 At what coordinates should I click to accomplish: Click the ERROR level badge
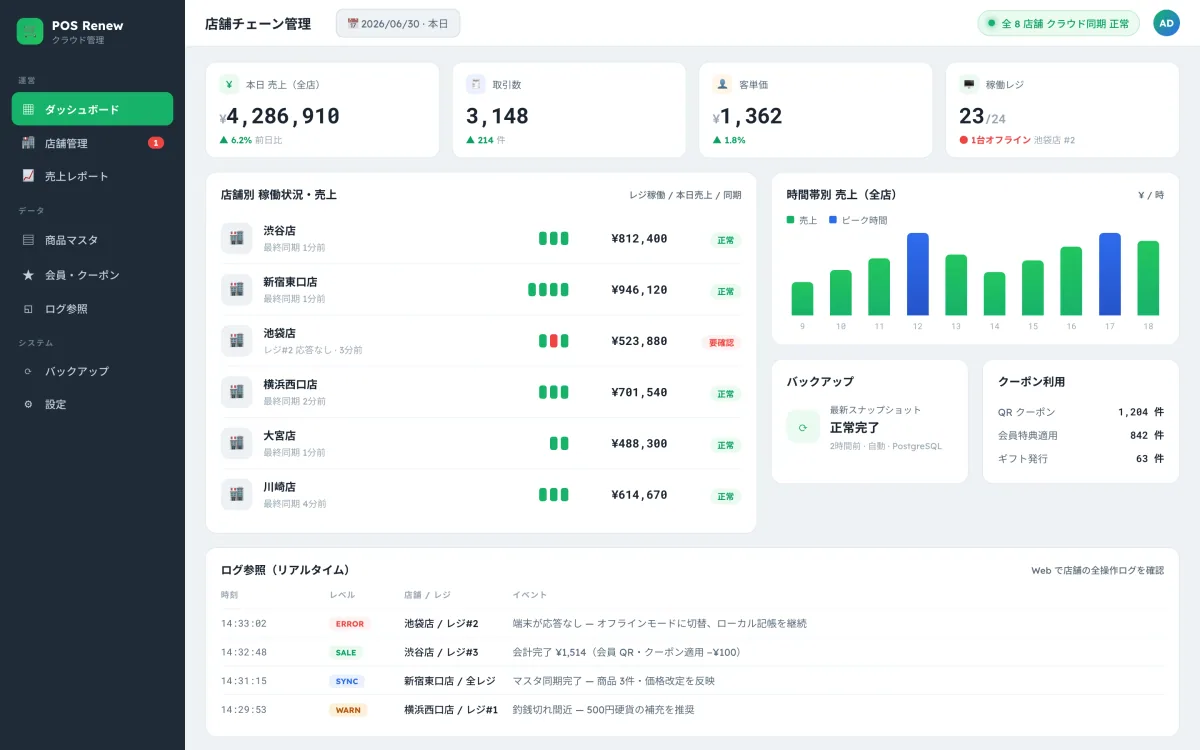pos(350,623)
